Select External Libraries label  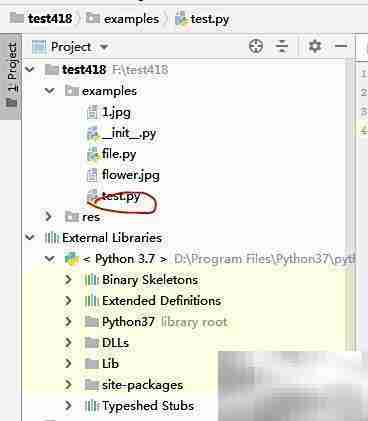tap(112, 238)
